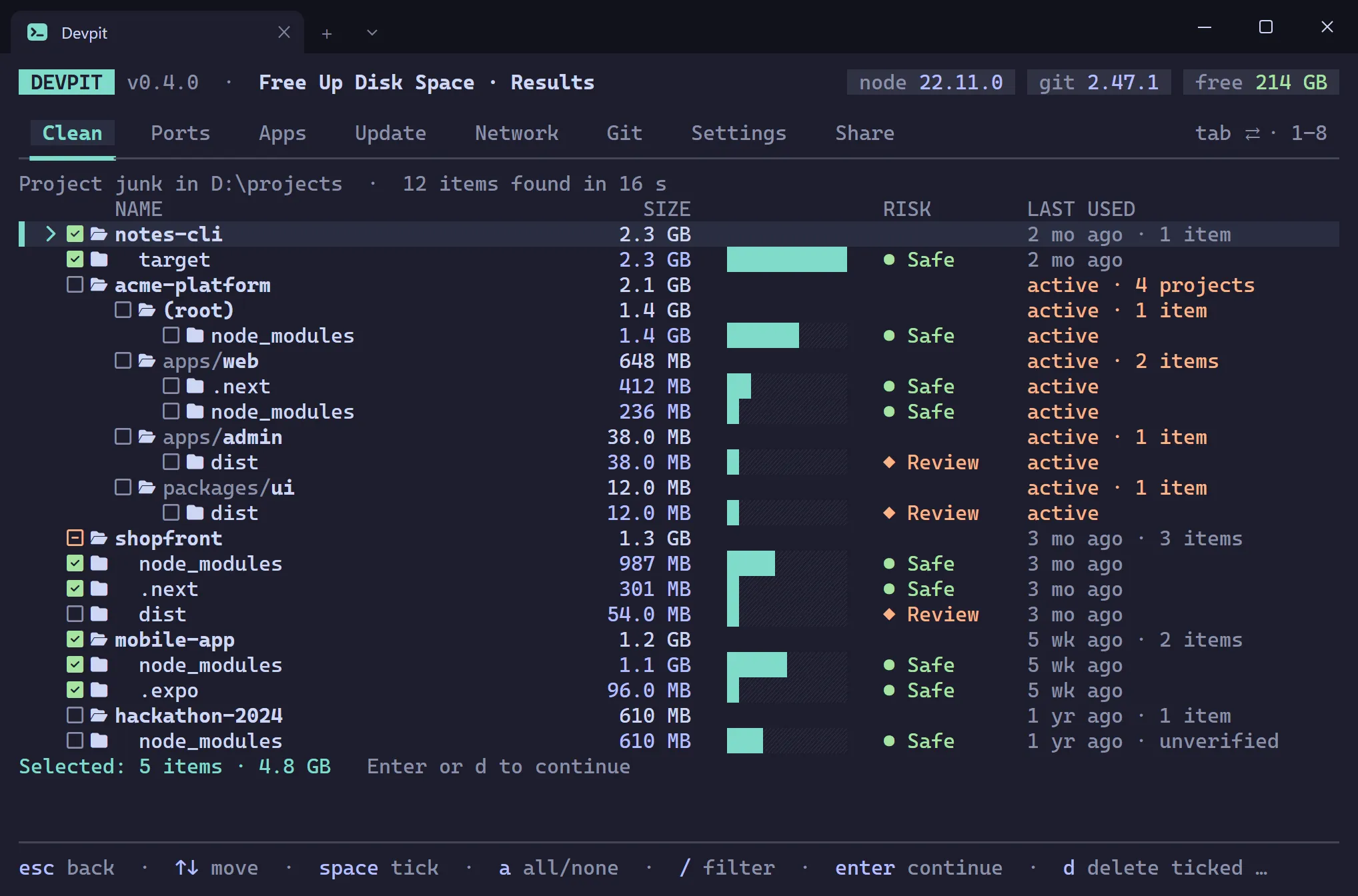The width and height of the screenshot is (1358, 896).
Task: Collapse the (root) folder icon
Action: coord(147,310)
